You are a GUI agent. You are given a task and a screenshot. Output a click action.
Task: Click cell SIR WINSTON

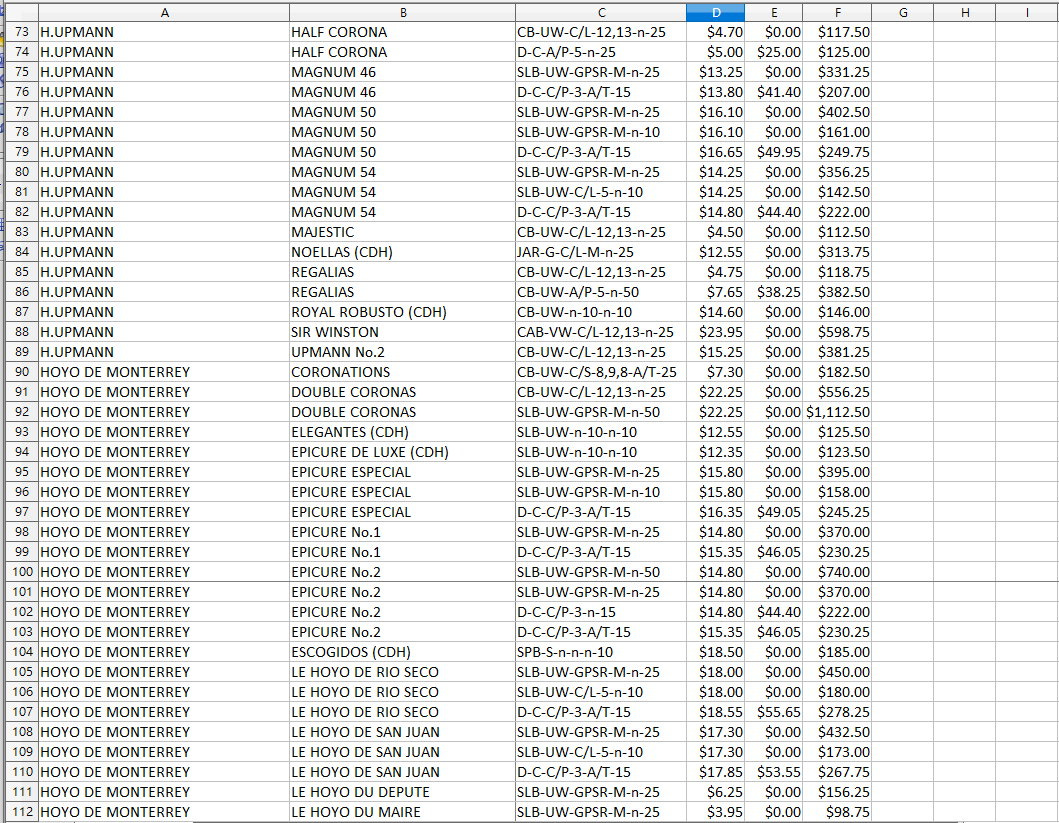(x=403, y=332)
